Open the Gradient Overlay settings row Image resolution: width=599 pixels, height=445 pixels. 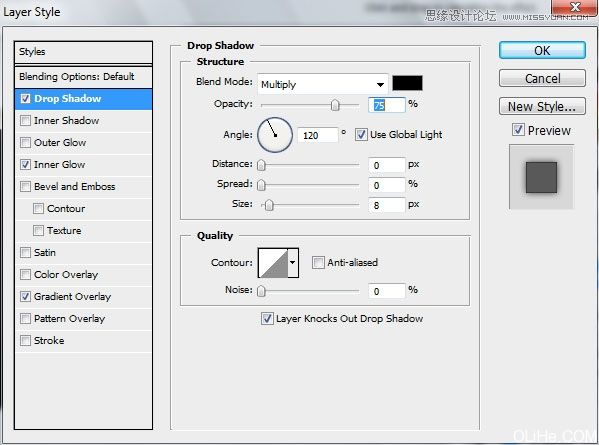(83, 296)
